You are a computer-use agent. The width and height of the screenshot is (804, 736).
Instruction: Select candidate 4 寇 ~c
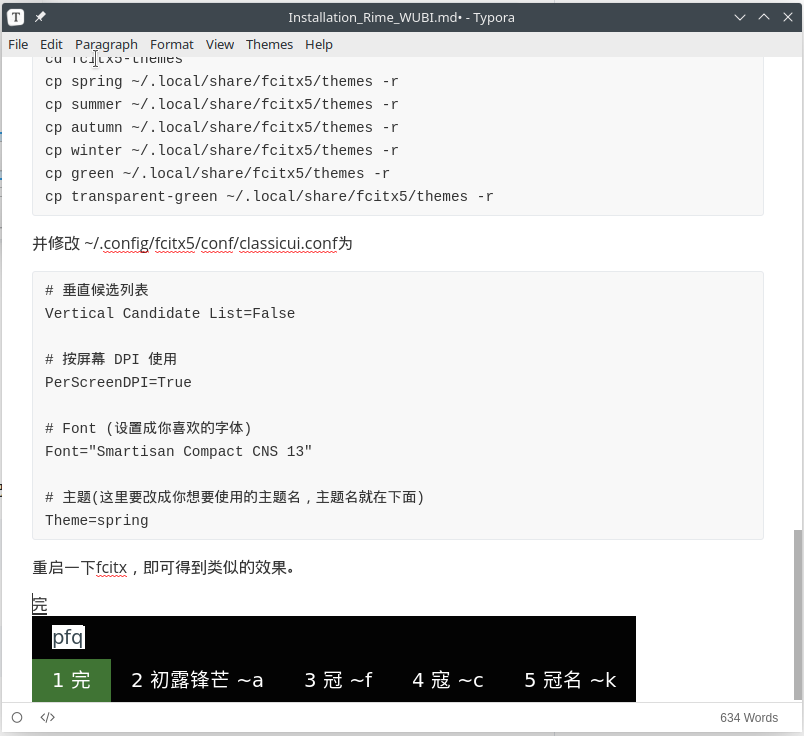448,680
